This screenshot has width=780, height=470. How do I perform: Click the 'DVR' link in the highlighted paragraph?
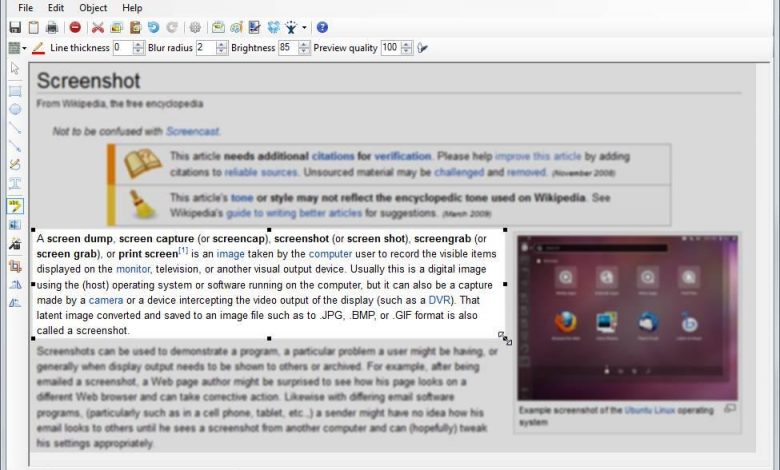tap(440, 300)
